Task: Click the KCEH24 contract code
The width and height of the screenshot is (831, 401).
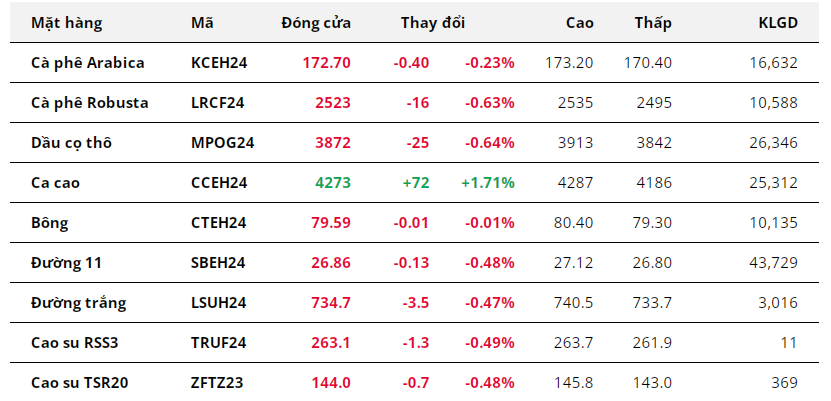Action: pyautogui.click(x=219, y=62)
